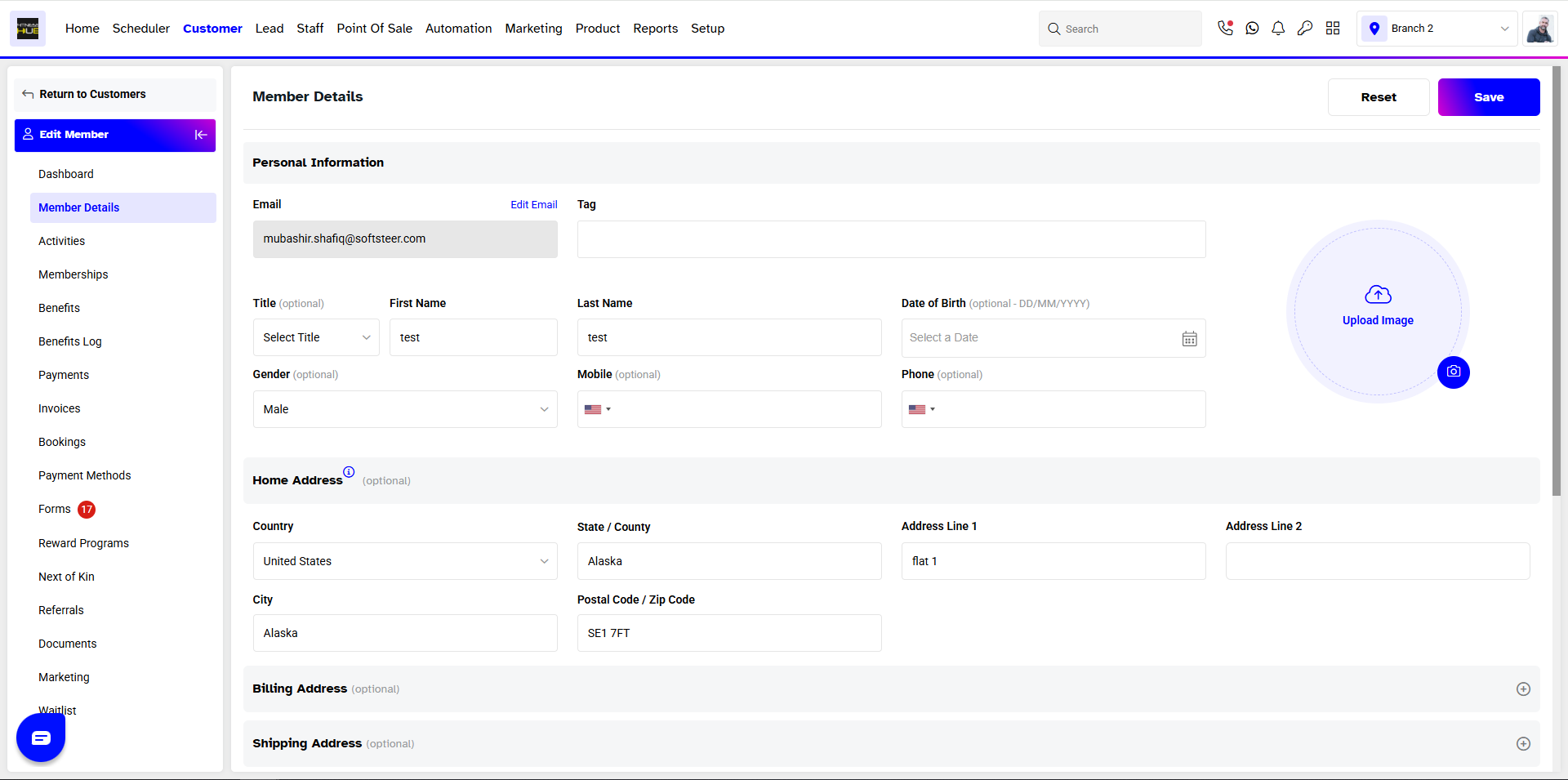The width and height of the screenshot is (1568, 780).
Task: Click the phone call icon in header
Action: pos(1225,29)
